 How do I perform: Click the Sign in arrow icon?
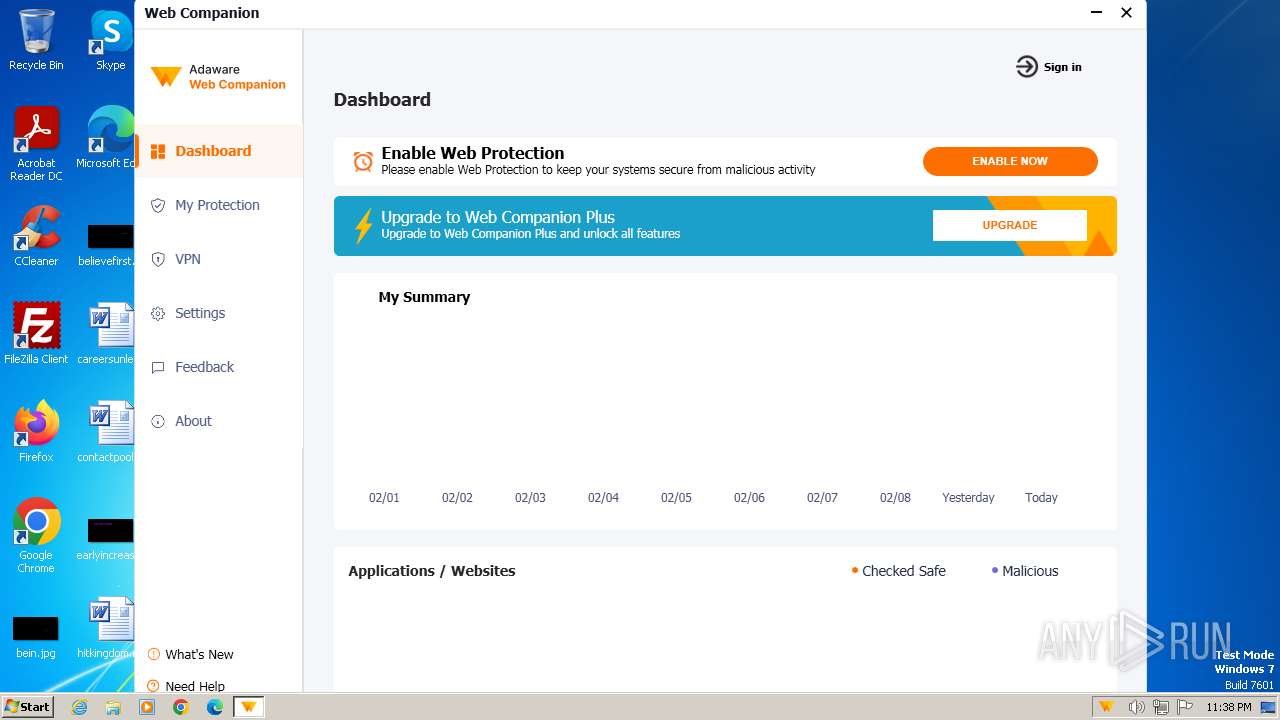(x=1027, y=67)
